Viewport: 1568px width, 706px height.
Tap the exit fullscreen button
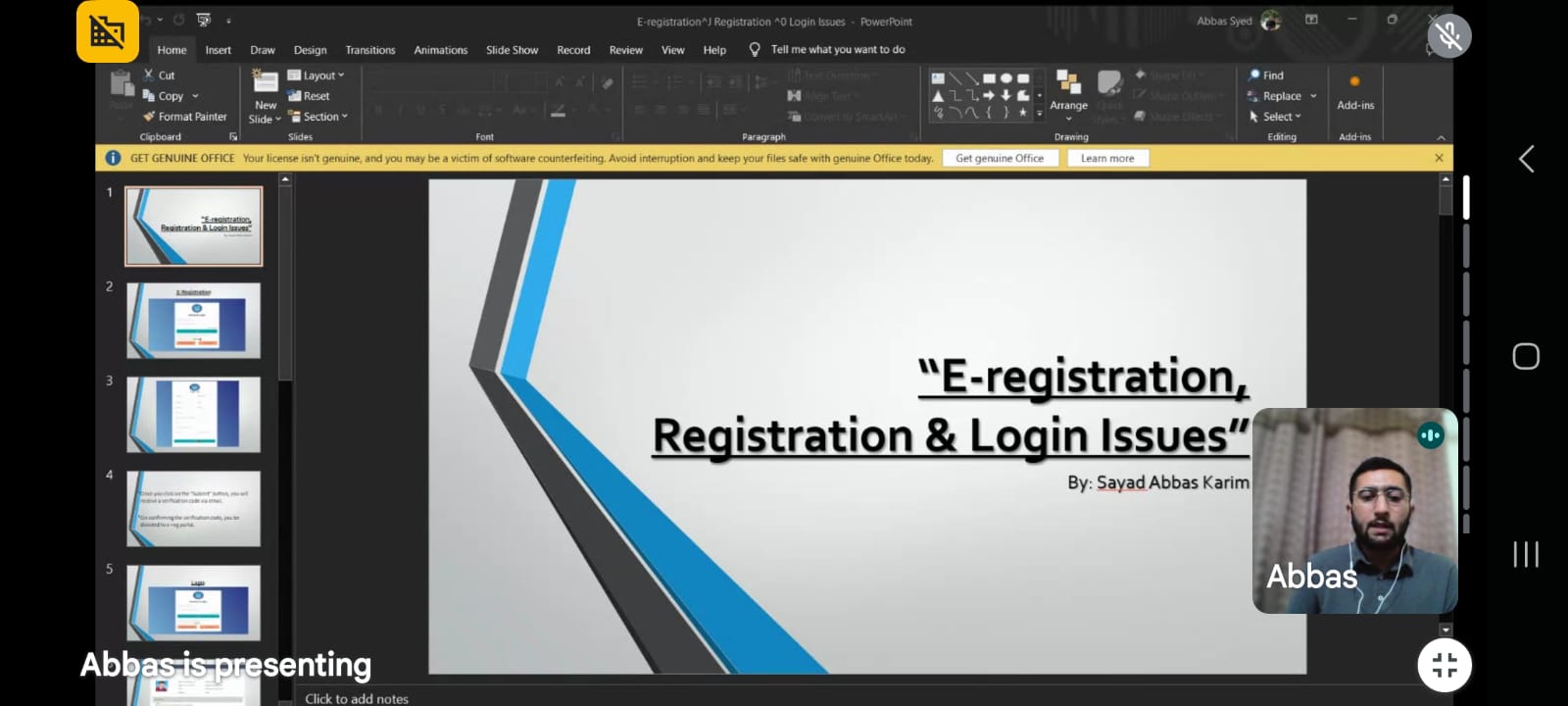click(1445, 665)
